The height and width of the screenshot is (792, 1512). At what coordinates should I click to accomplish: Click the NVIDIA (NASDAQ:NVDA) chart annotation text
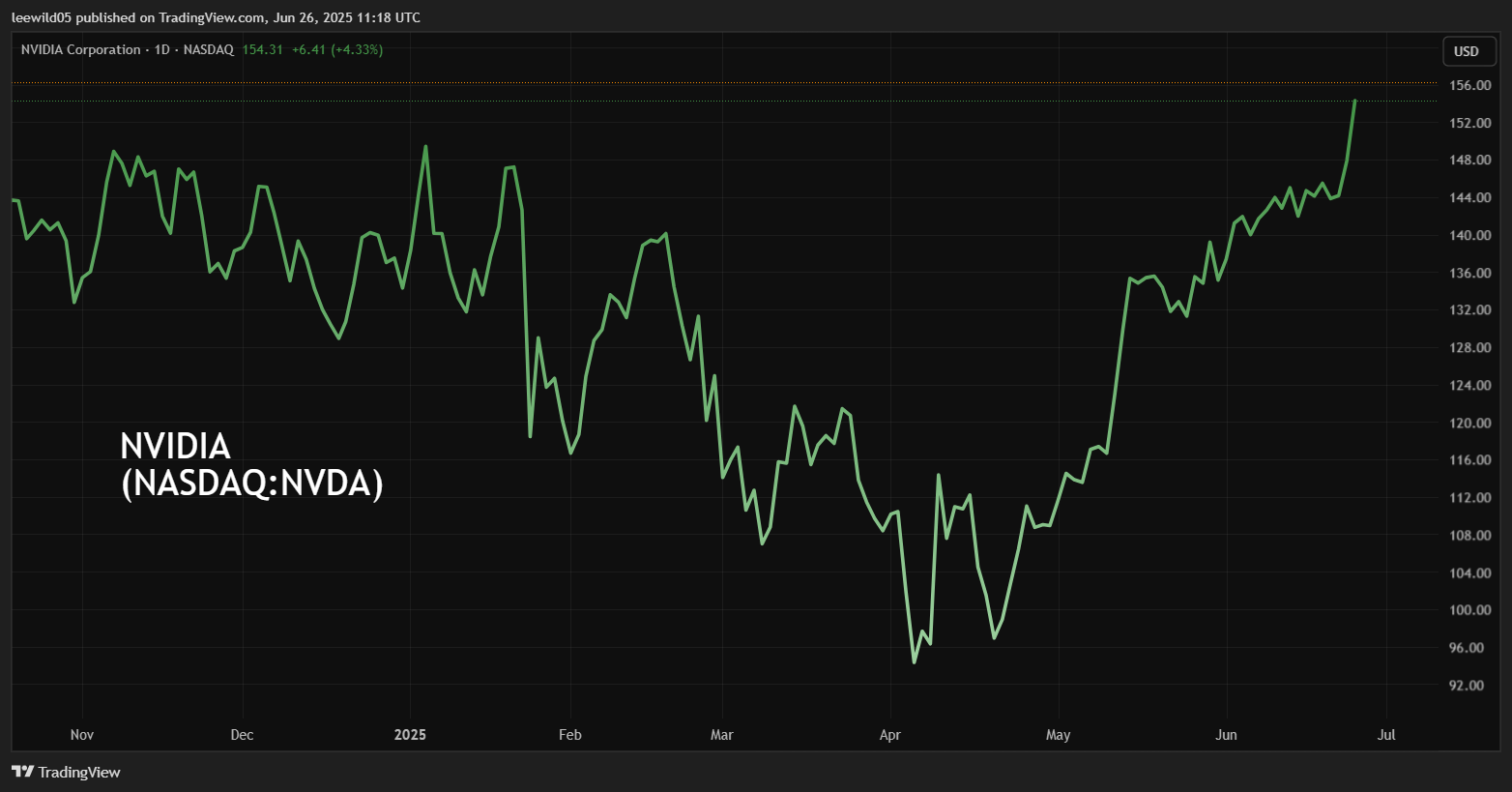251,464
